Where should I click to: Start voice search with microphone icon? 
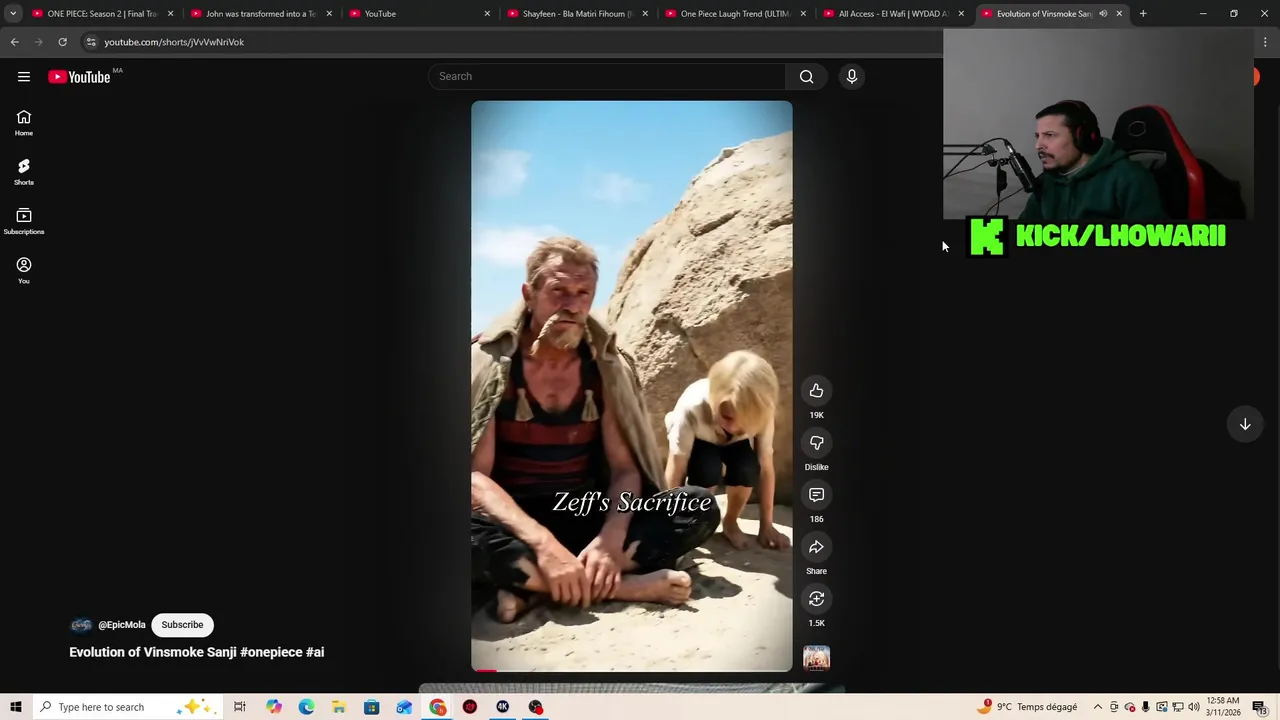pyautogui.click(x=852, y=77)
